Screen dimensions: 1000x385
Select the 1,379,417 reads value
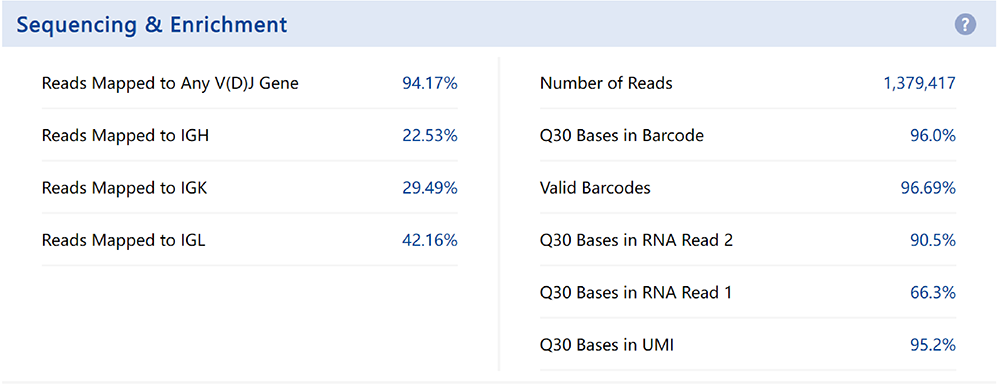click(920, 84)
